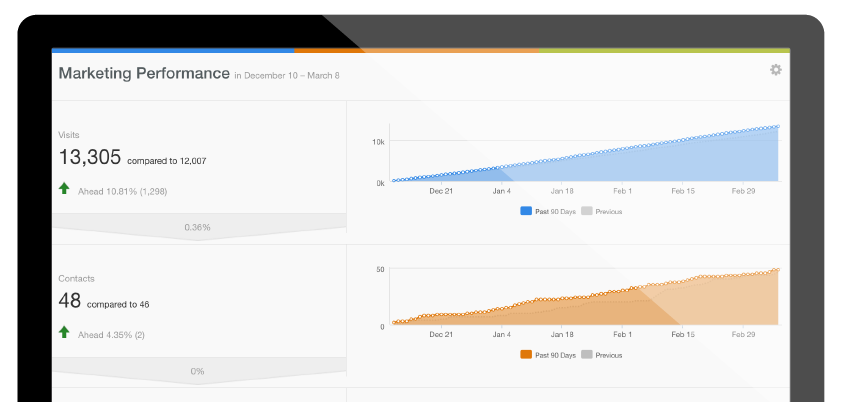Open the settings gear icon
The width and height of the screenshot is (841, 402).
(775, 70)
